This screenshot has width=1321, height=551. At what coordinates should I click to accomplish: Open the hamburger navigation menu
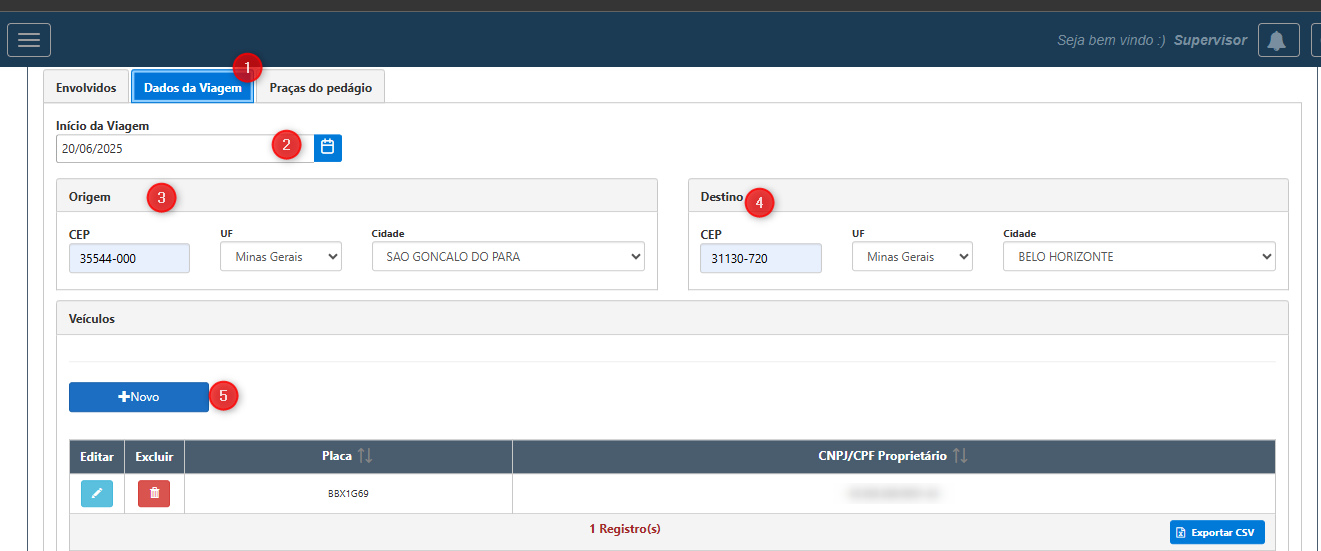click(x=29, y=40)
